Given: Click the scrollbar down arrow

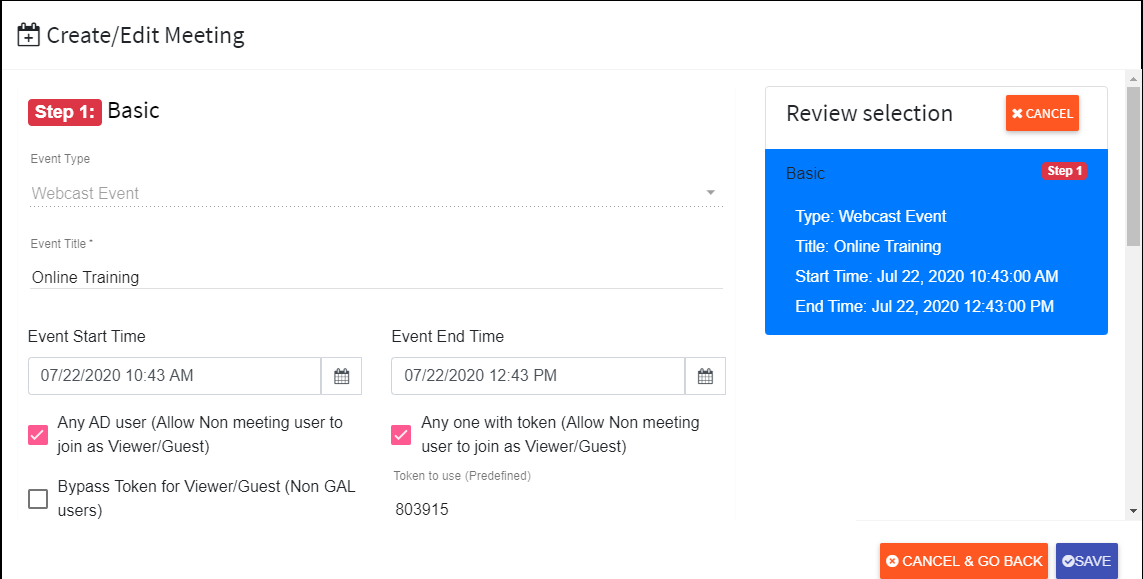Looking at the screenshot, I should [x=1133, y=511].
